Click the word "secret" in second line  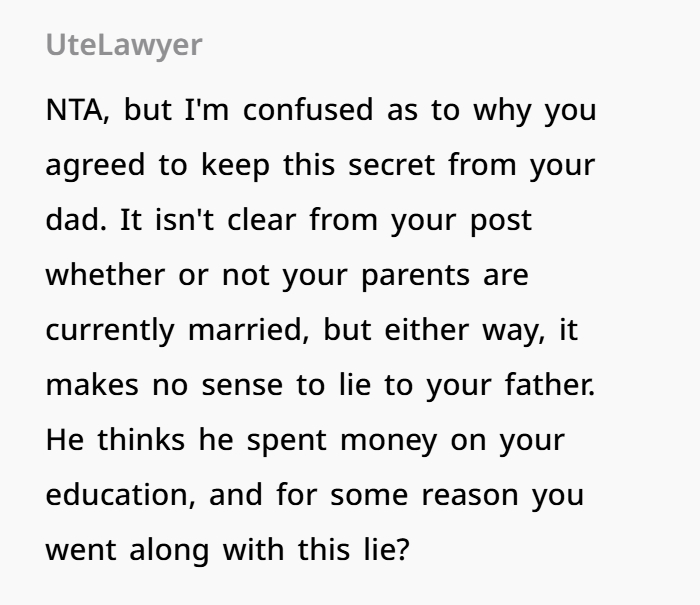click(x=392, y=165)
